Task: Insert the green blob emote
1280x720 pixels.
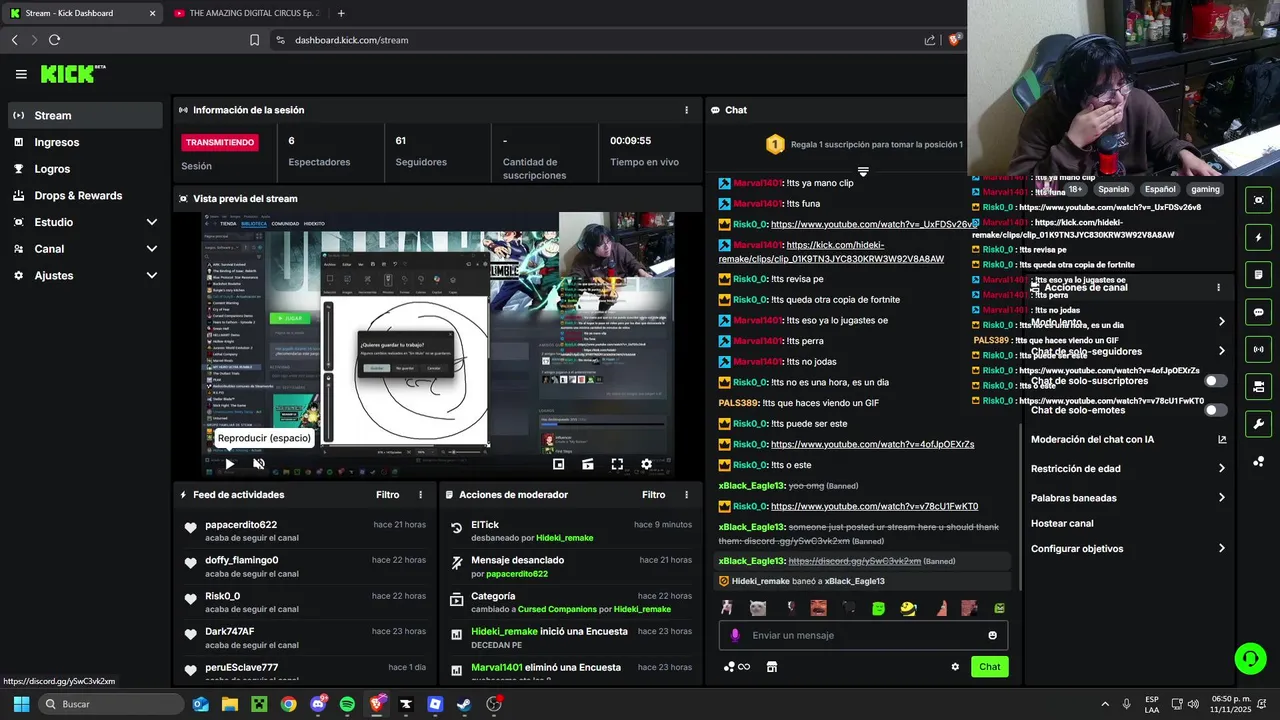Action: click(x=878, y=608)
